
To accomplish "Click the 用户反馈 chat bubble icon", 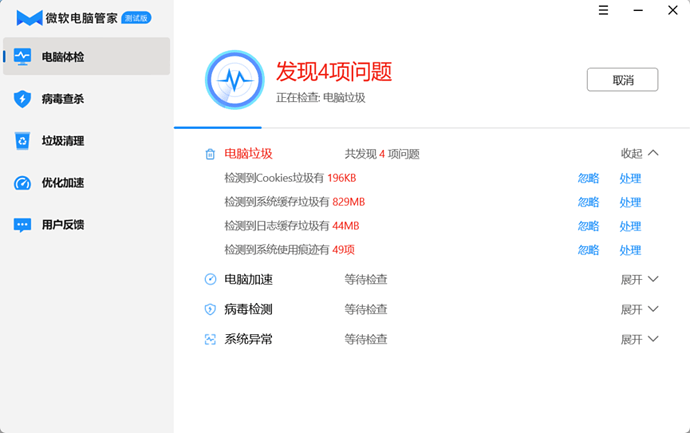I will pyautogui.click(x=22, y=225).
